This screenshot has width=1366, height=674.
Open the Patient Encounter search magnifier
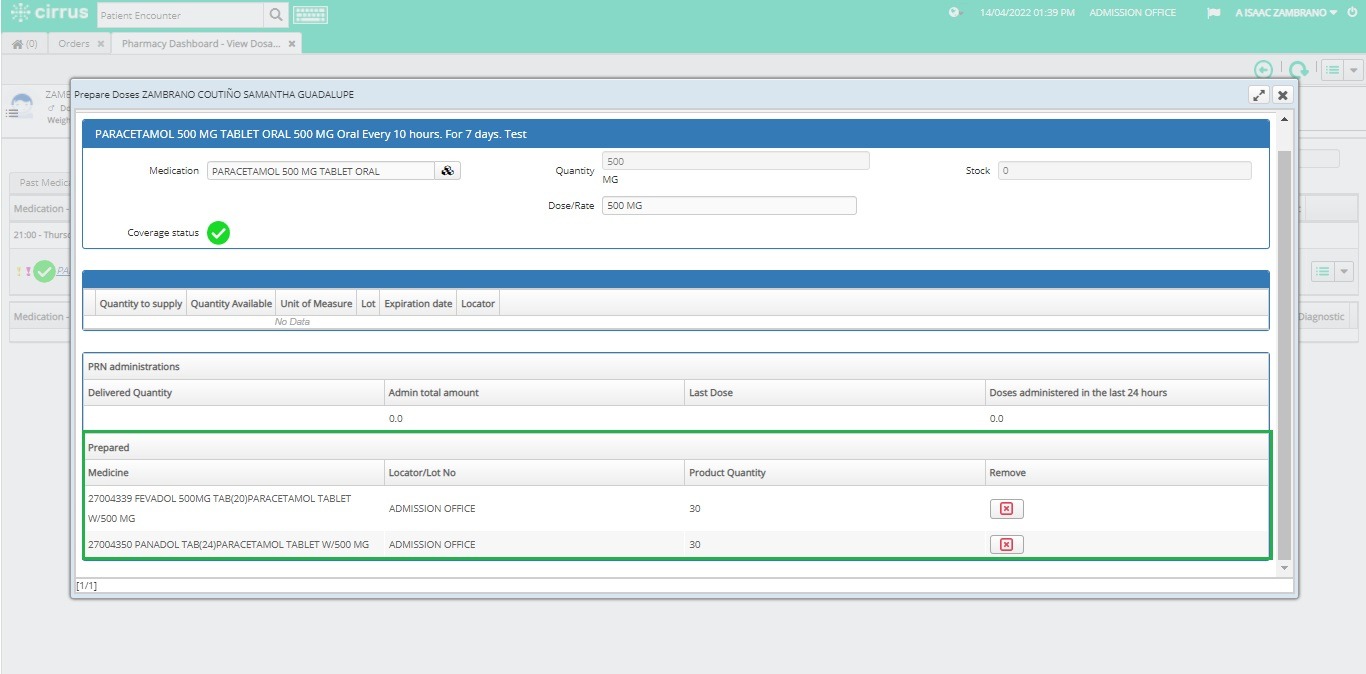click(275, 15)
